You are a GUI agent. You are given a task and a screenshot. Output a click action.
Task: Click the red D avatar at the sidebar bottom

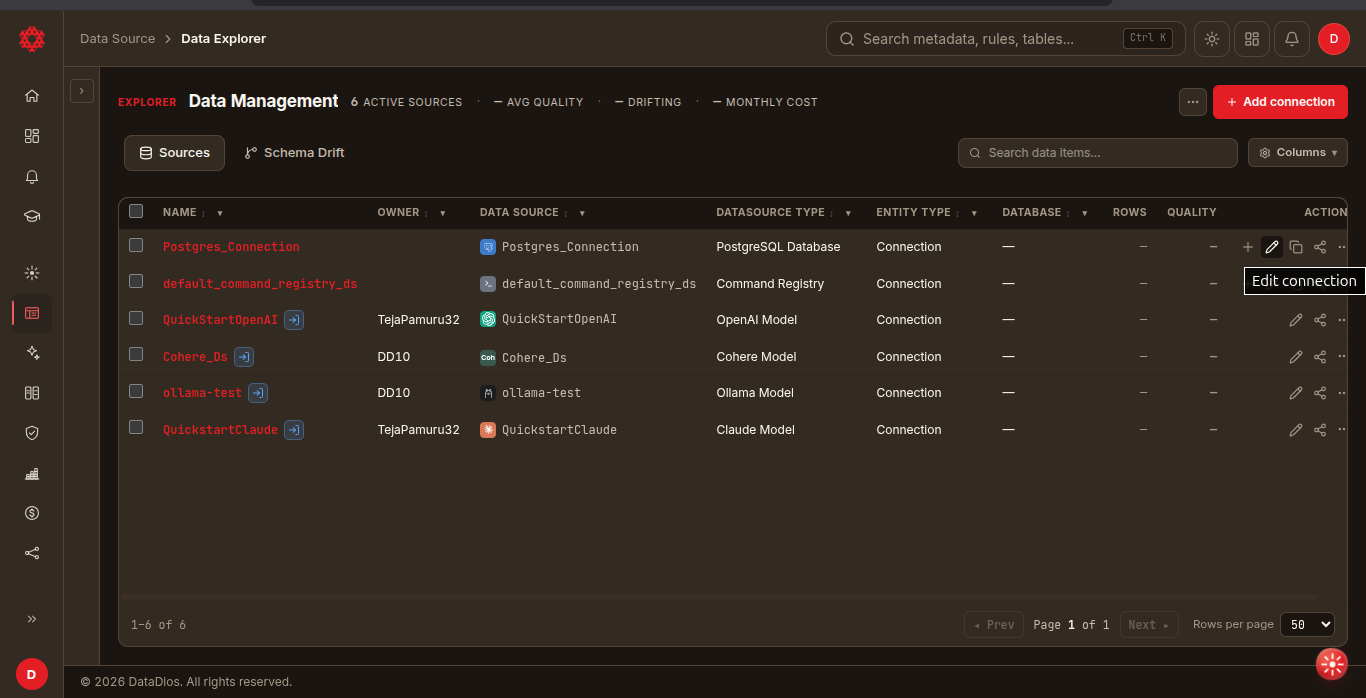click(32, 675)
